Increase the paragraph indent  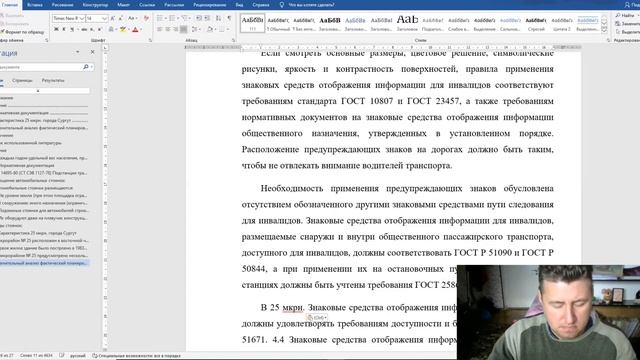point(207,18)
